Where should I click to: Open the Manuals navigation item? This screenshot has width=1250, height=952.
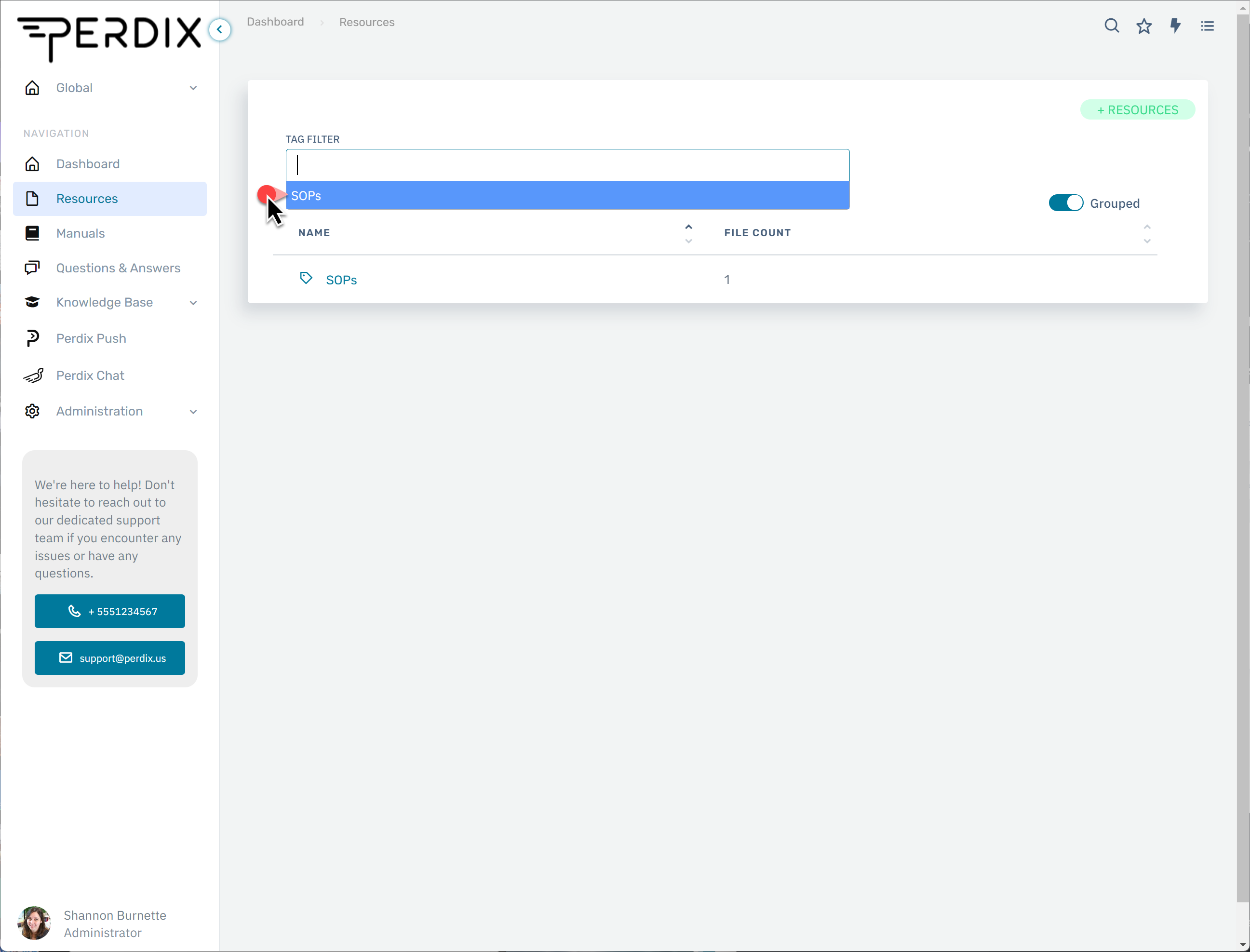coord(110,233)
